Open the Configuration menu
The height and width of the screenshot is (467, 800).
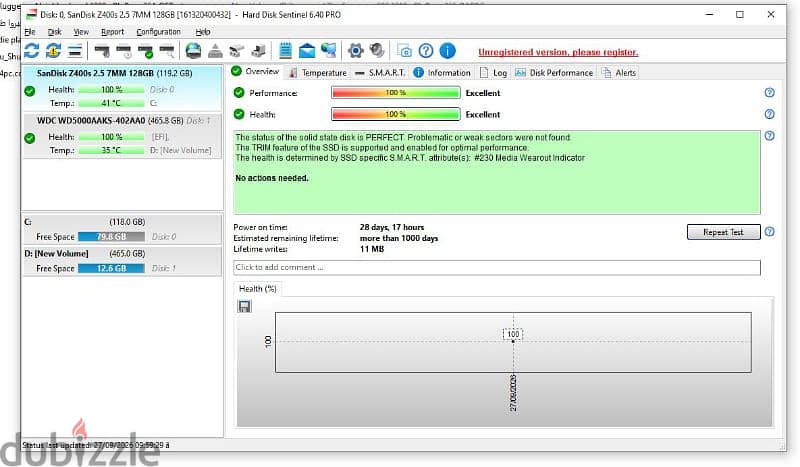158,32
